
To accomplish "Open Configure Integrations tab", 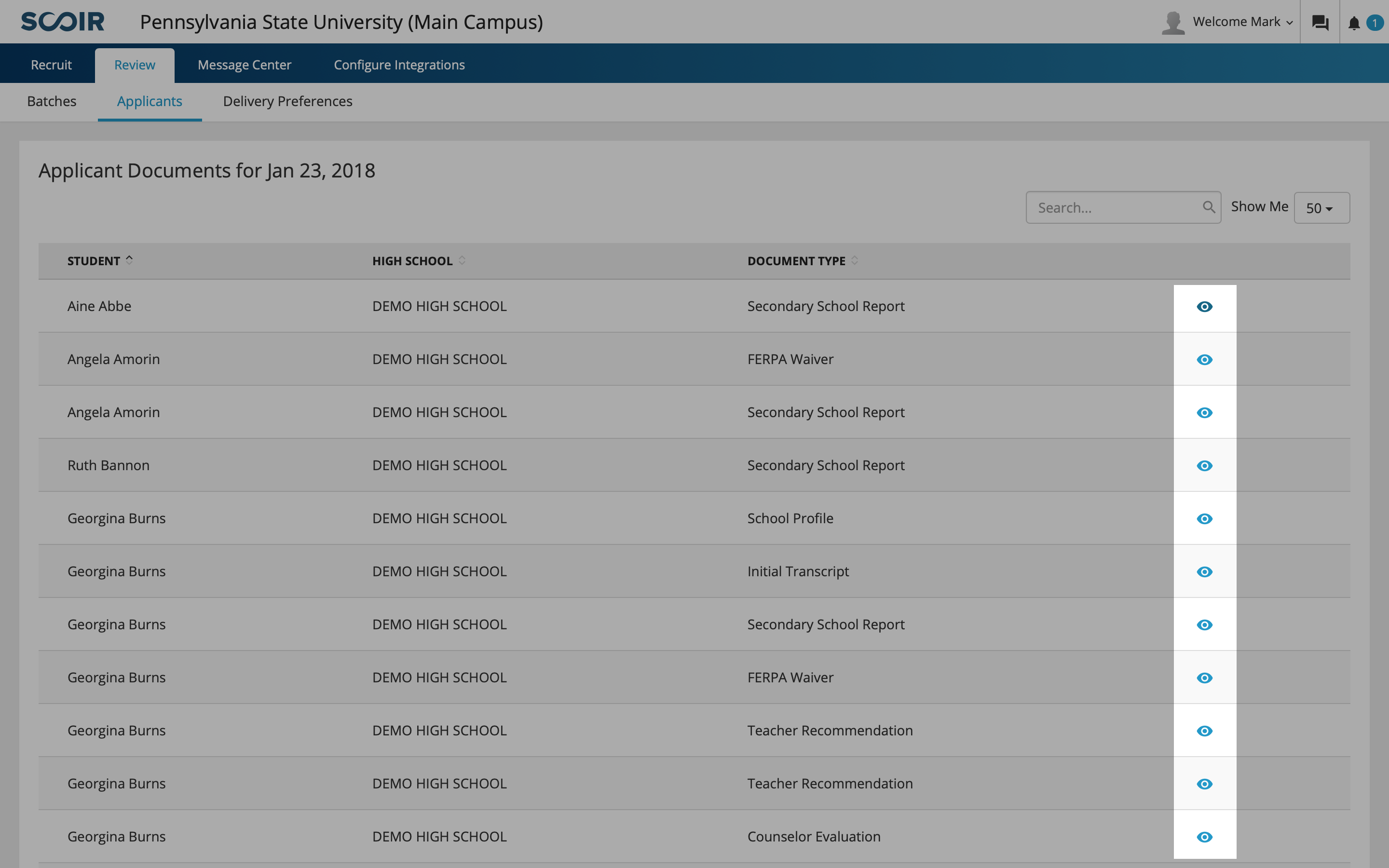I will coord(399,65).
